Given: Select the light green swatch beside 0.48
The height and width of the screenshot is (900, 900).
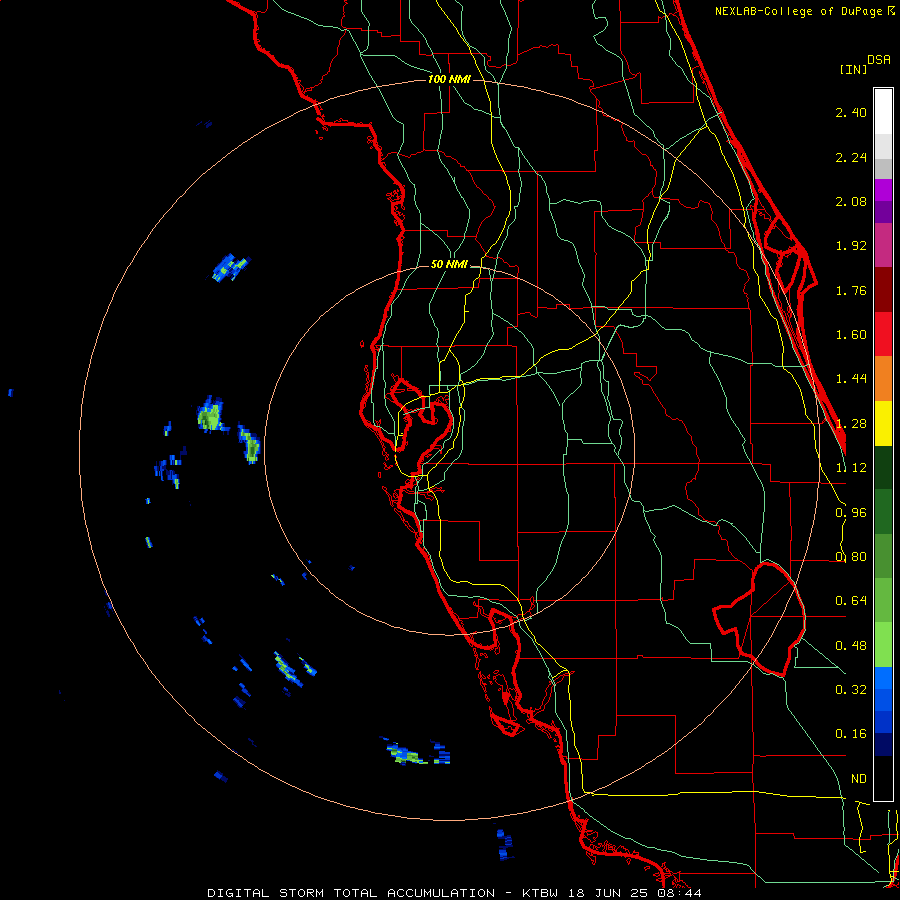Looking at the screenshot, I should point(883,645).
